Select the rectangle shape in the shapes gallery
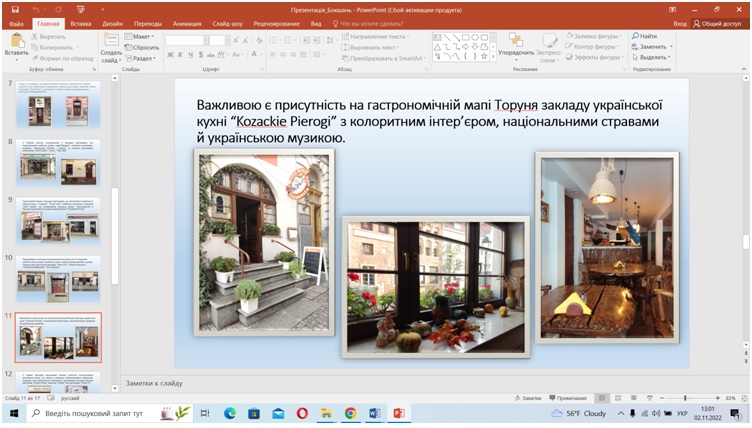 465,37
